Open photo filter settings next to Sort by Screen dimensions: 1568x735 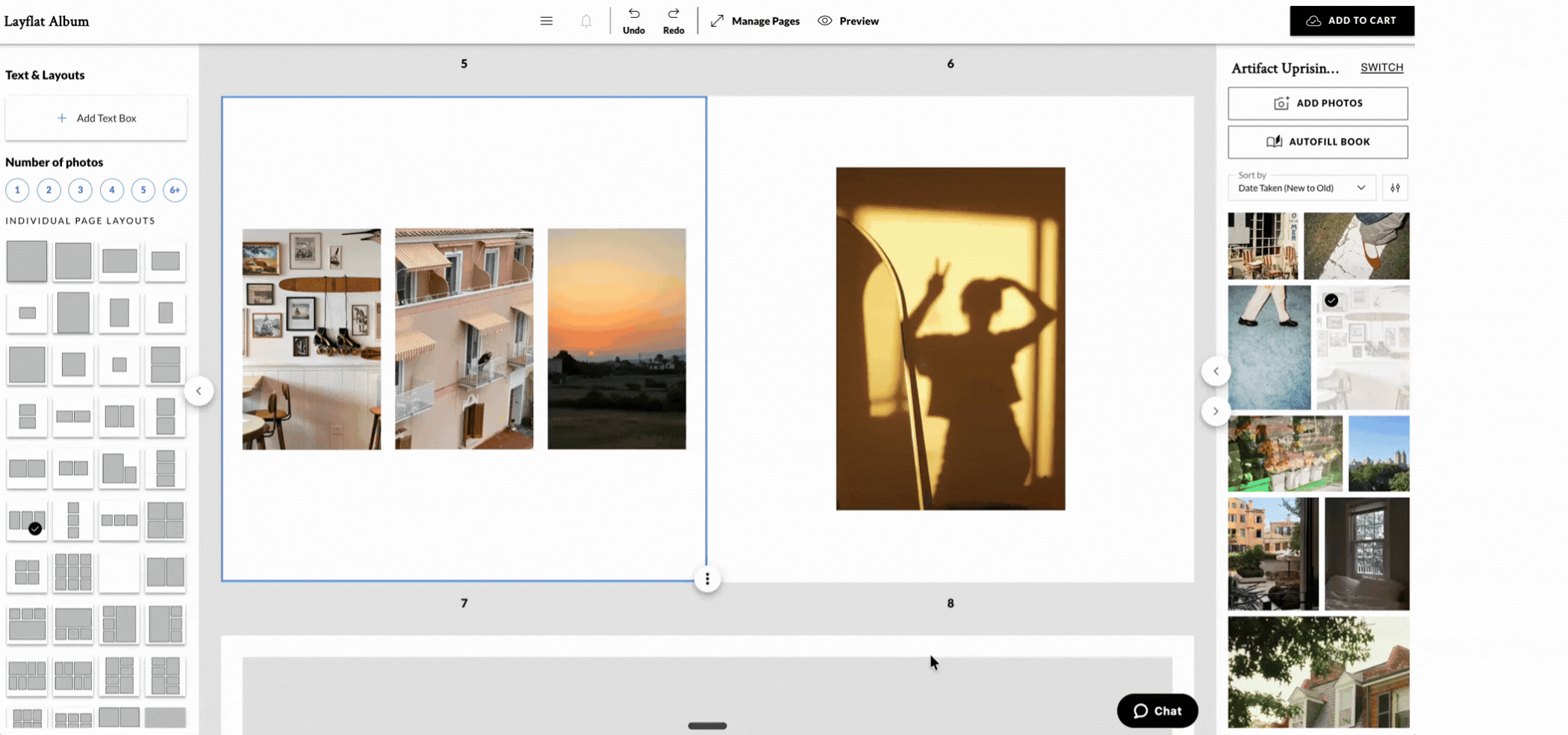1395,187
